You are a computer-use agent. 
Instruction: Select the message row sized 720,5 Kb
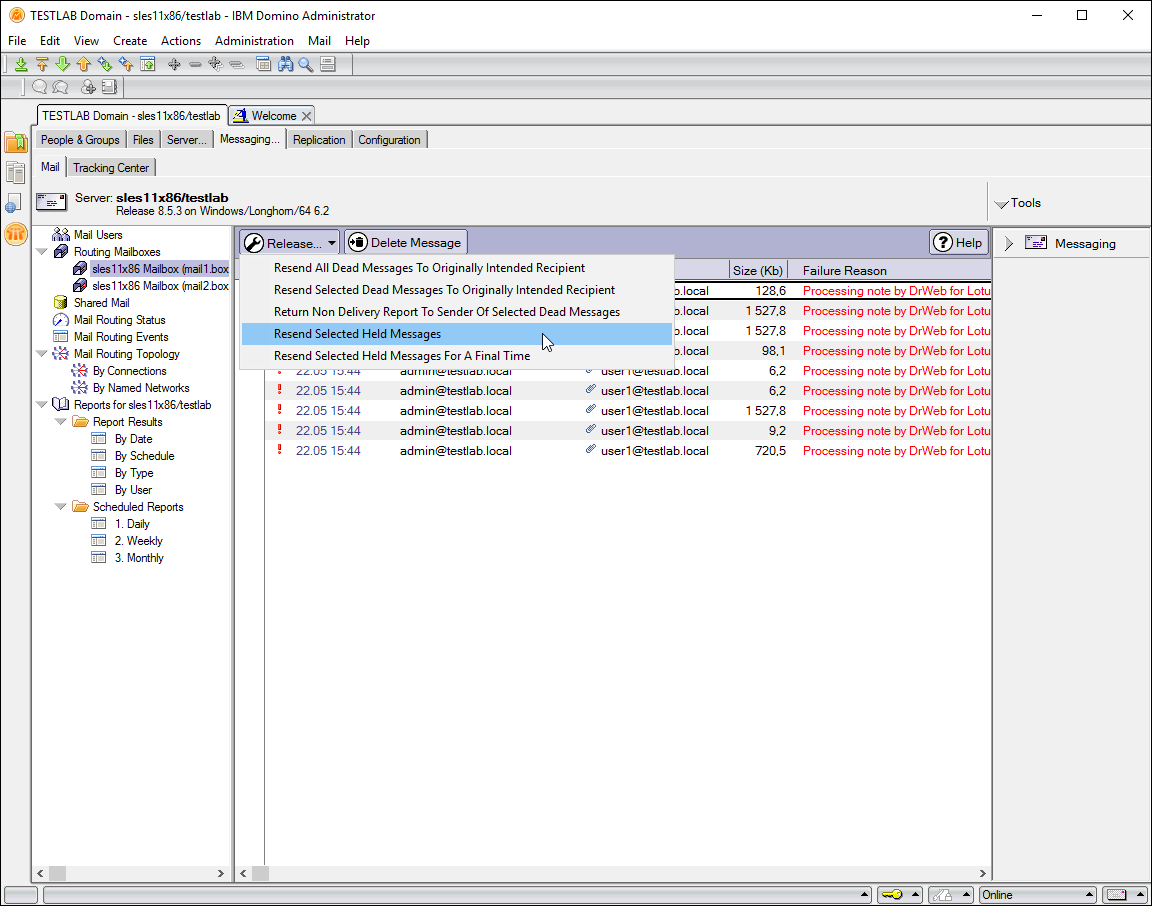[628, 451]
